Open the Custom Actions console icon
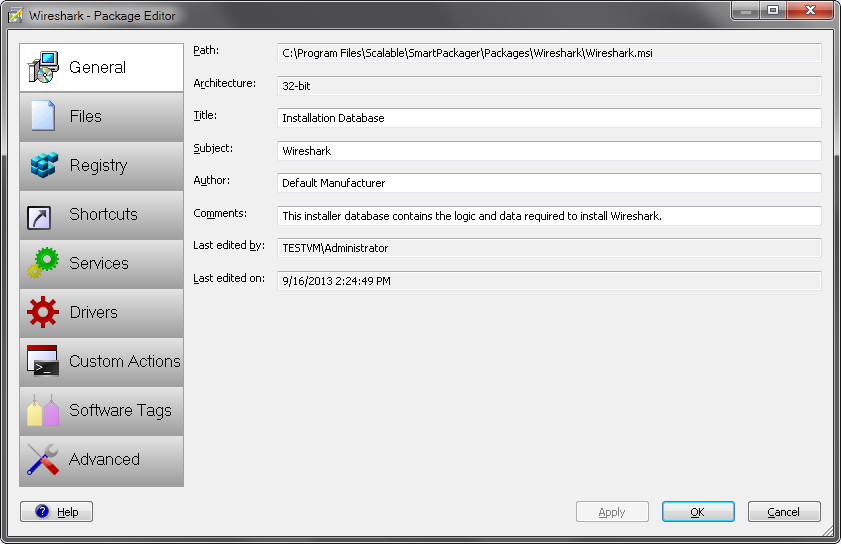 (x=42, y=361)
